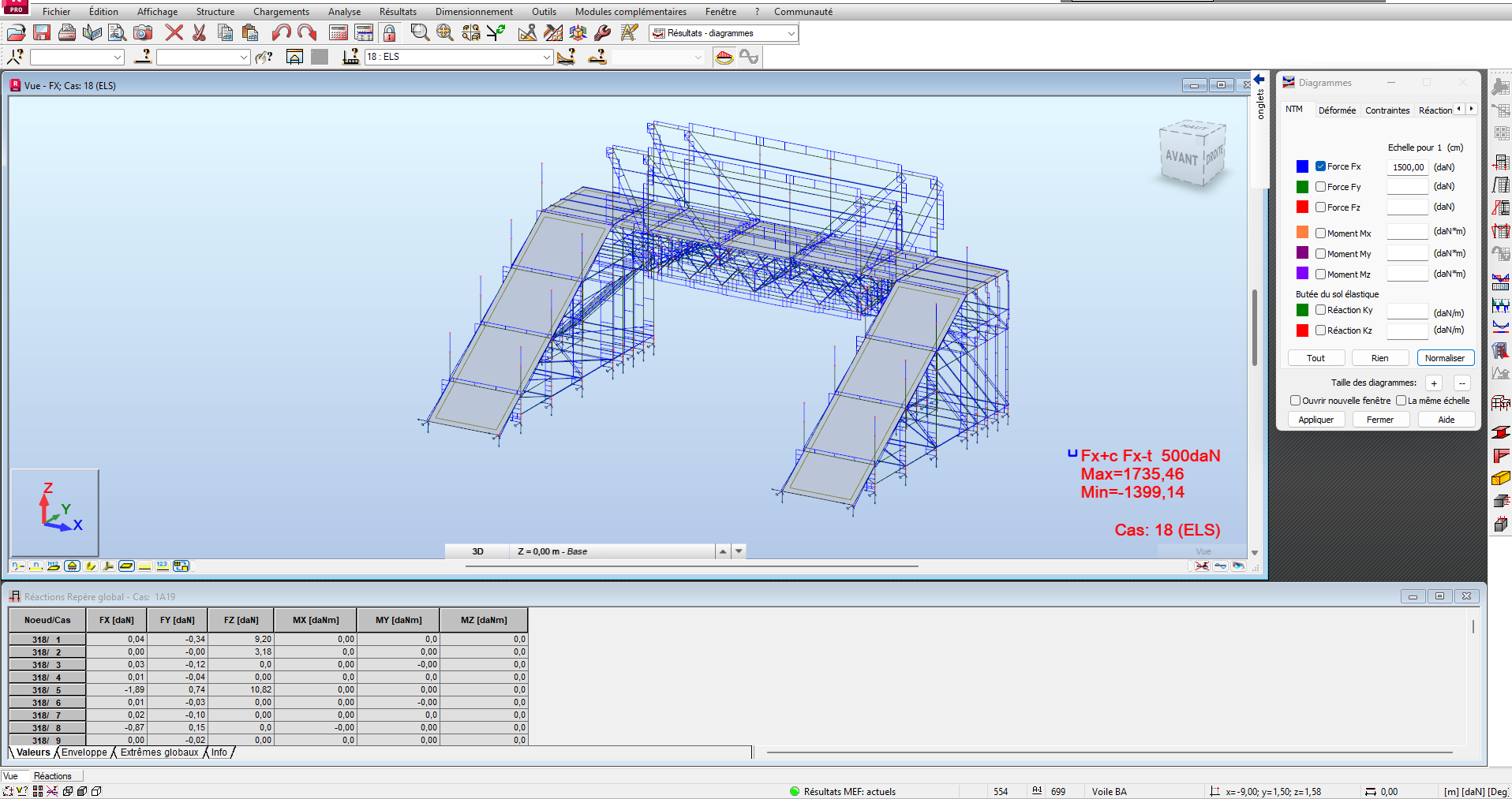Switch to the Enveloppe tab
1512x799 pixels.
(84, 752)
